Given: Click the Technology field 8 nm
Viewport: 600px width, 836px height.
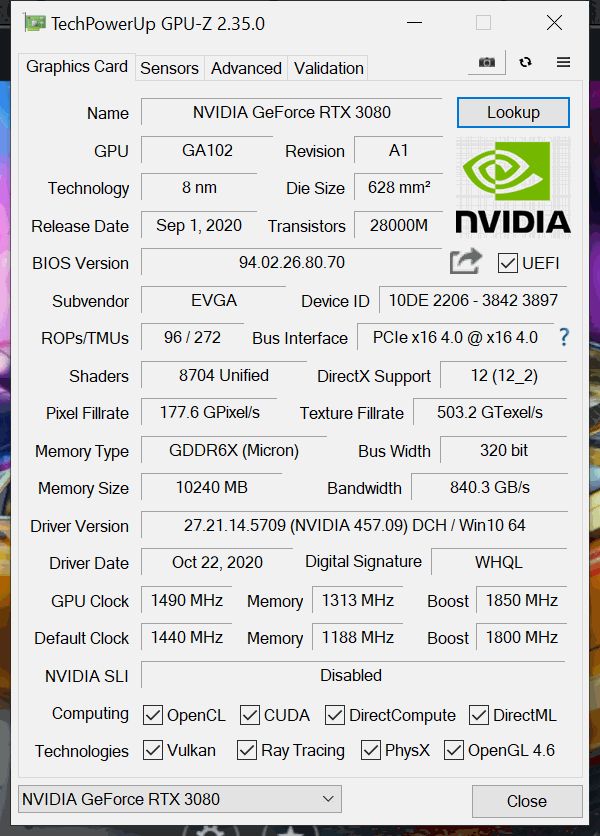Looking at the screenshot, I should [199, 188].
